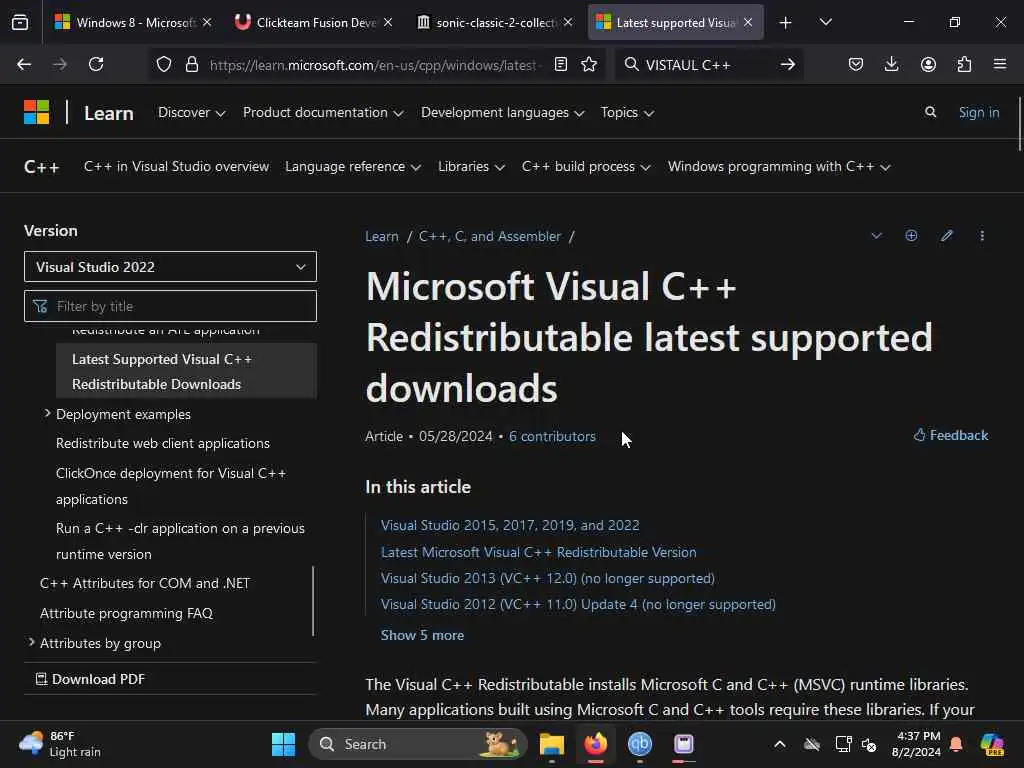The height and width of the screenshot is (768, 1024).
Task: Open File Explorer from the taskbar
Action: (x=552, y=744)
